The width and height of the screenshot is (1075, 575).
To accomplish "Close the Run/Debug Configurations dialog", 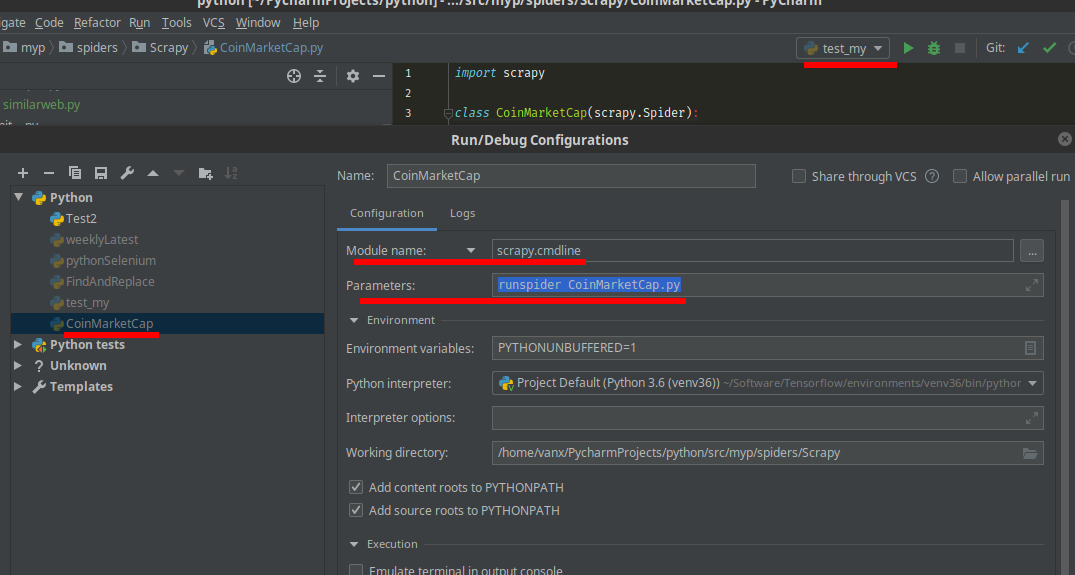I will click(x=1065, y=139).
